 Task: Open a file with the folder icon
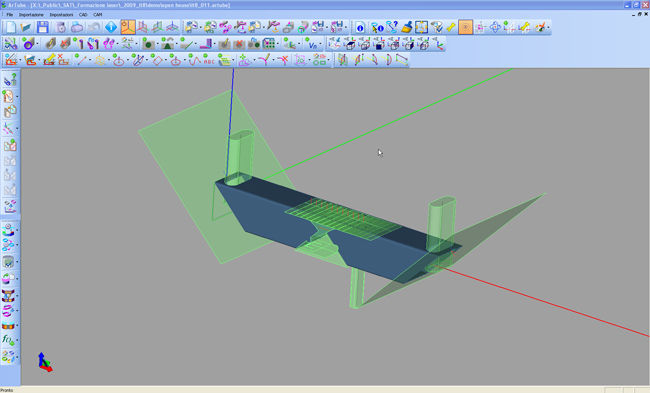tap(26, 27)
